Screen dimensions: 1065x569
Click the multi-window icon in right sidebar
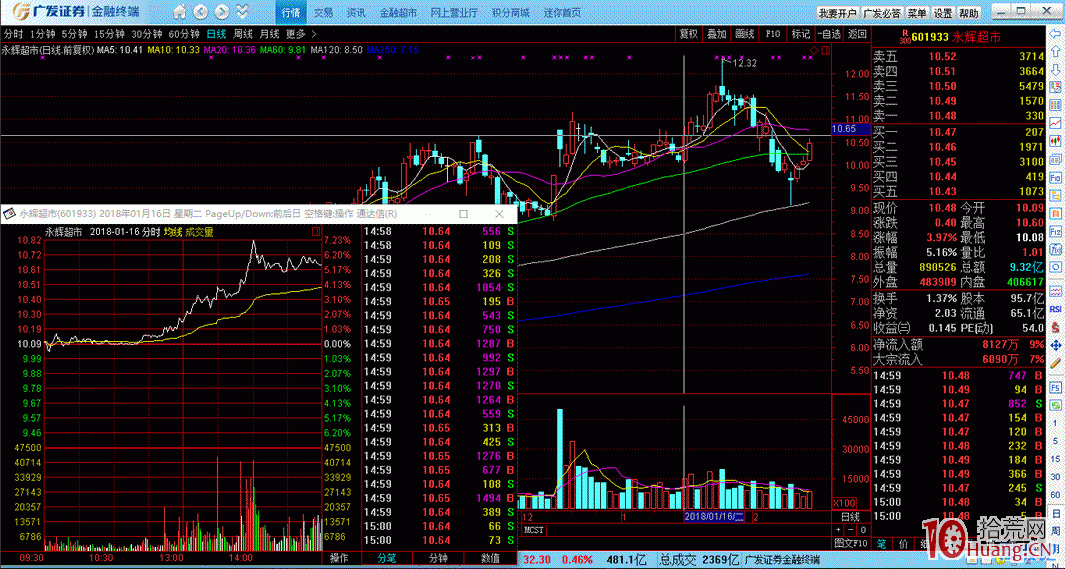pyautogui.click(x=1055, y=158)
